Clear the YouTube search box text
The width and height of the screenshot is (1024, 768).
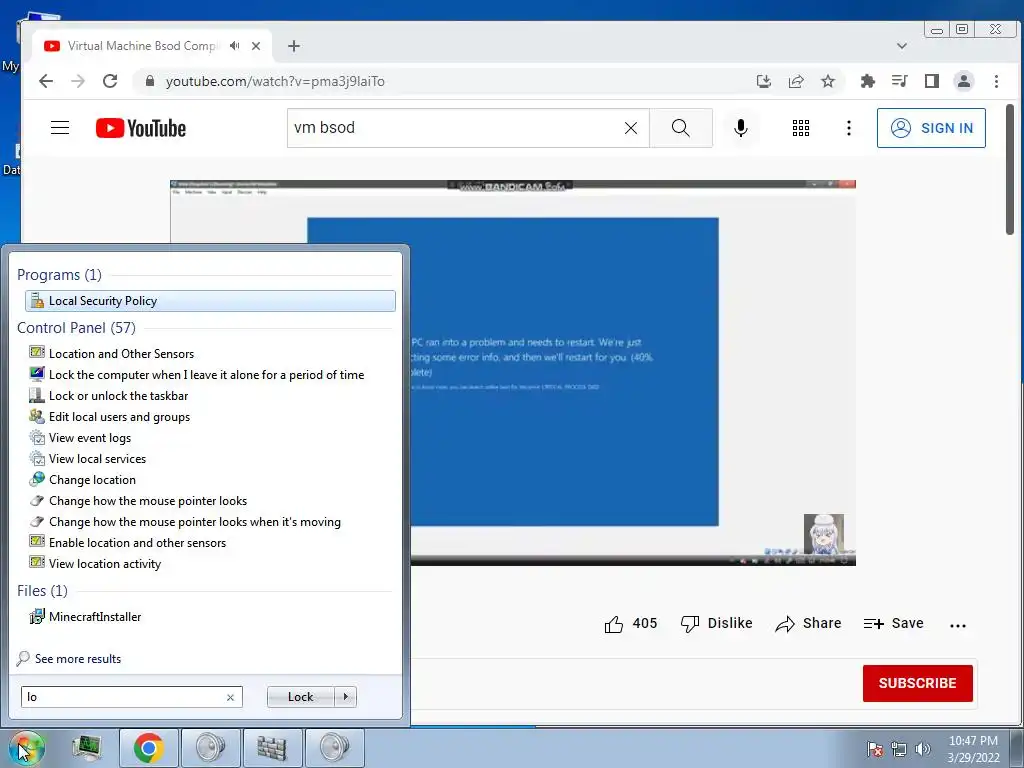point(631,128)
